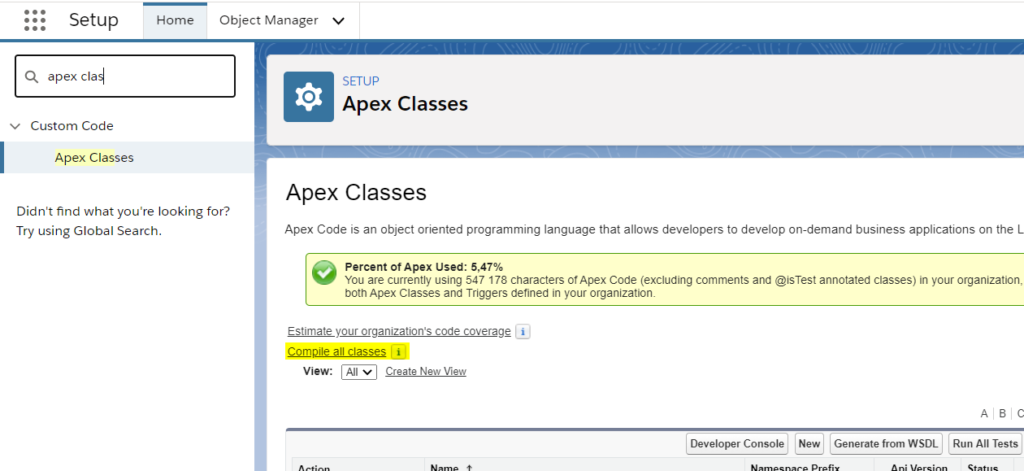Open the View 'All' dropdown
The image size is (1024, 471).
pos(359,372)
